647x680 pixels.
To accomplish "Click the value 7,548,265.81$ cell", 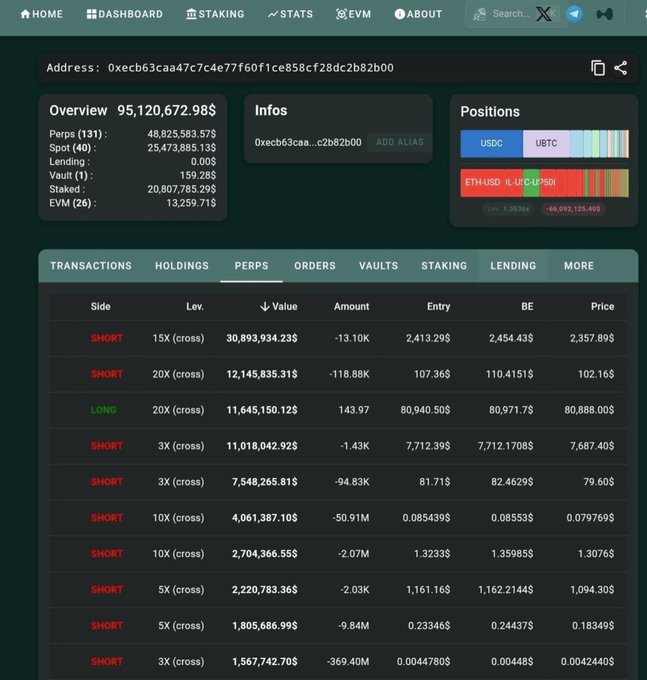I will pos(265,482).
